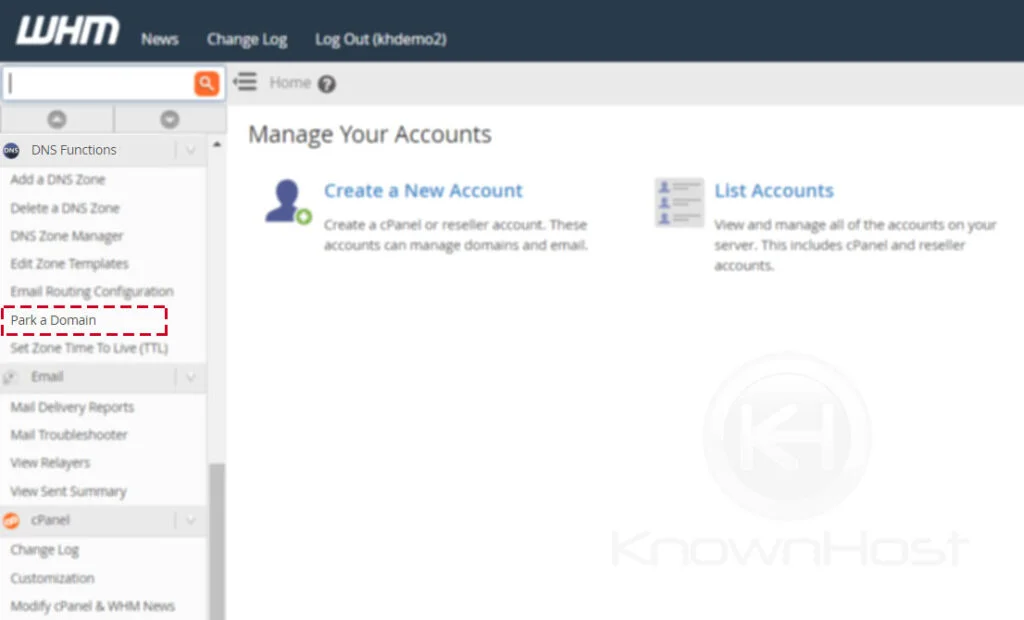Click the orange search magnifier button
Screen dimensions: 1024x620
tap(206, 84)
